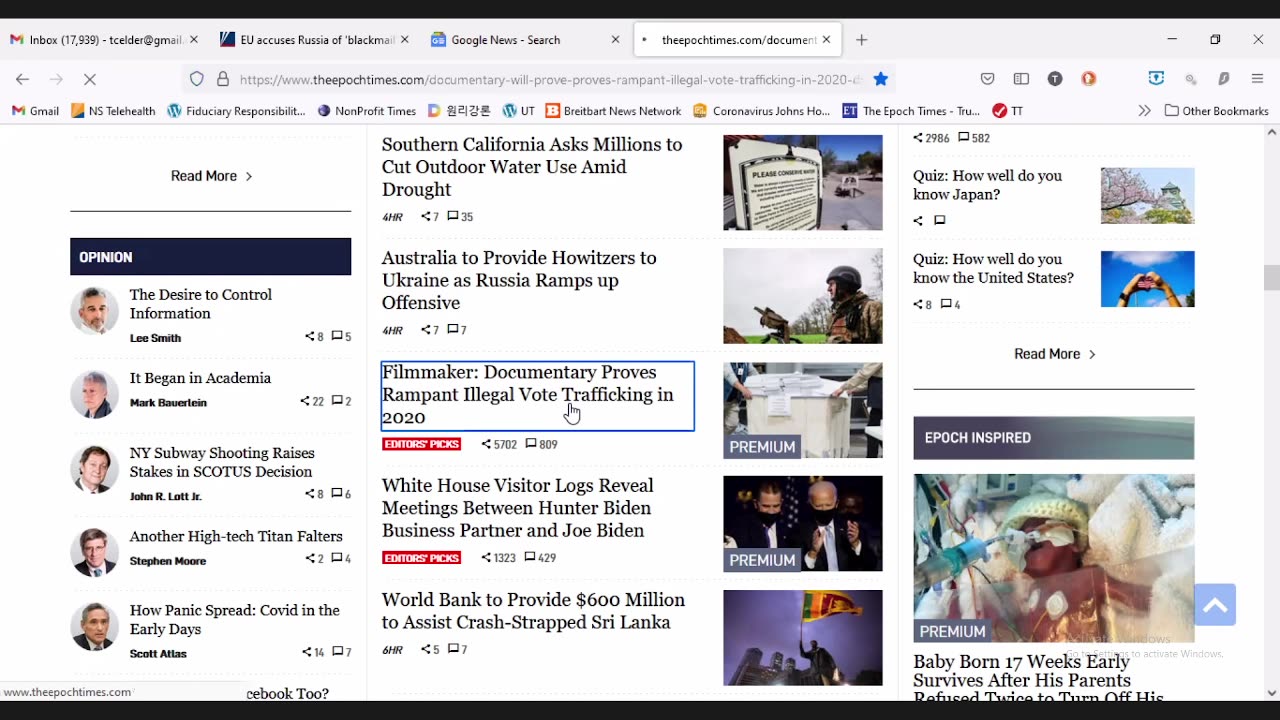Viewport: 1280px width, 720px height.
Task: Click Read More under the left column
Action: (x=211, y=176)
